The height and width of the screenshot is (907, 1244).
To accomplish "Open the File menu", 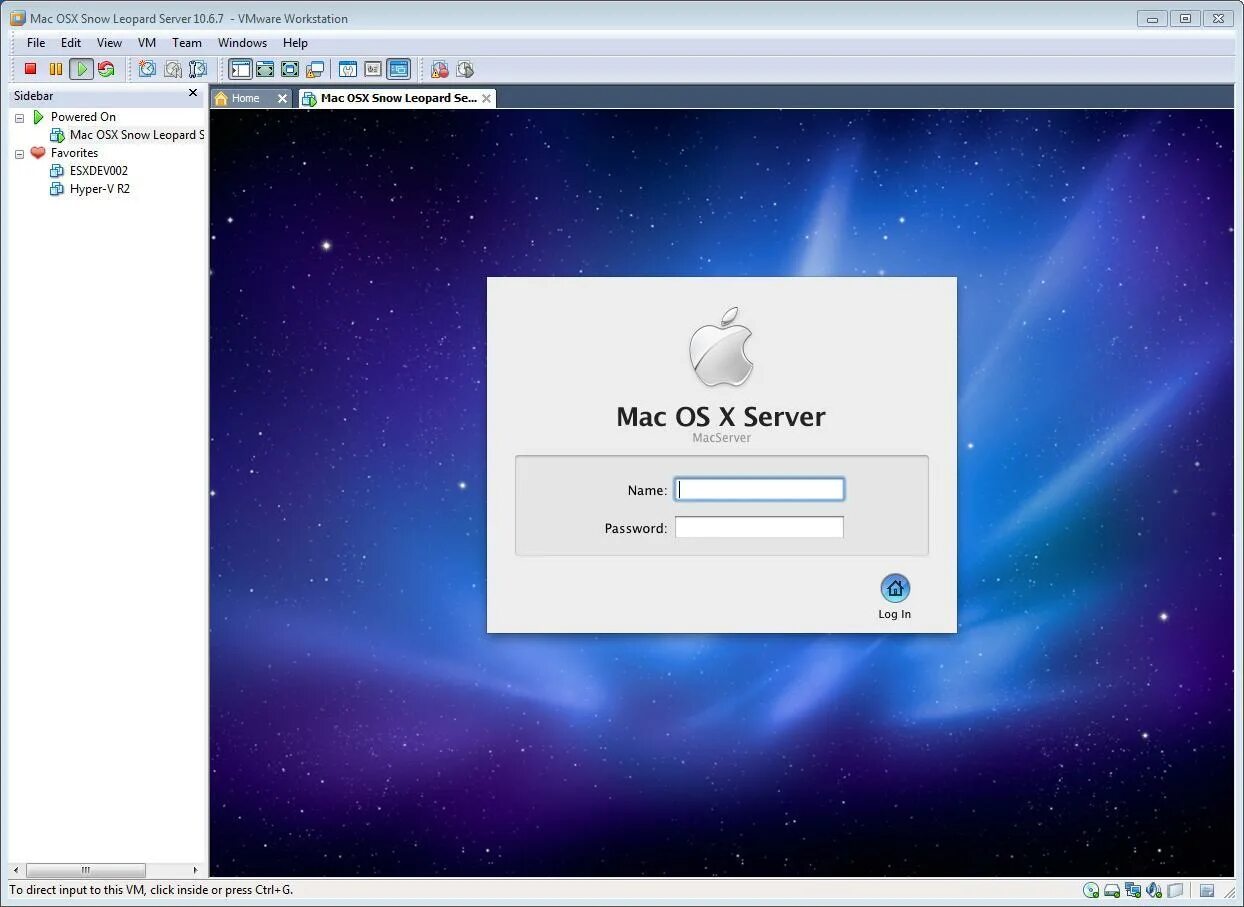I will [x=36, y=43].
